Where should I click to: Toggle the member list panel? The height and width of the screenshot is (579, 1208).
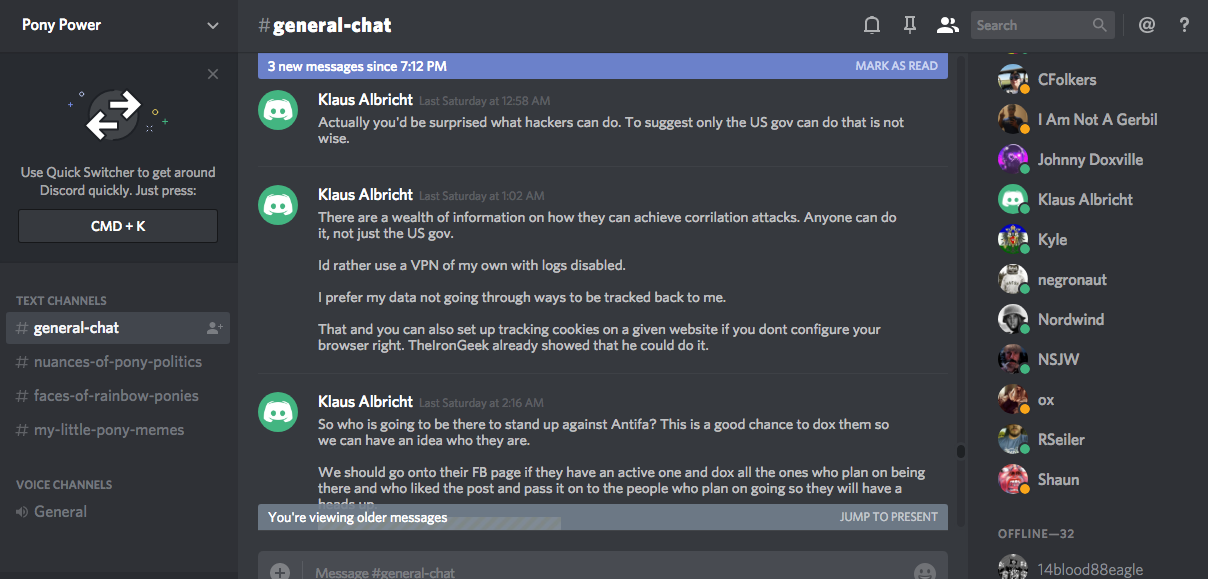947,25
